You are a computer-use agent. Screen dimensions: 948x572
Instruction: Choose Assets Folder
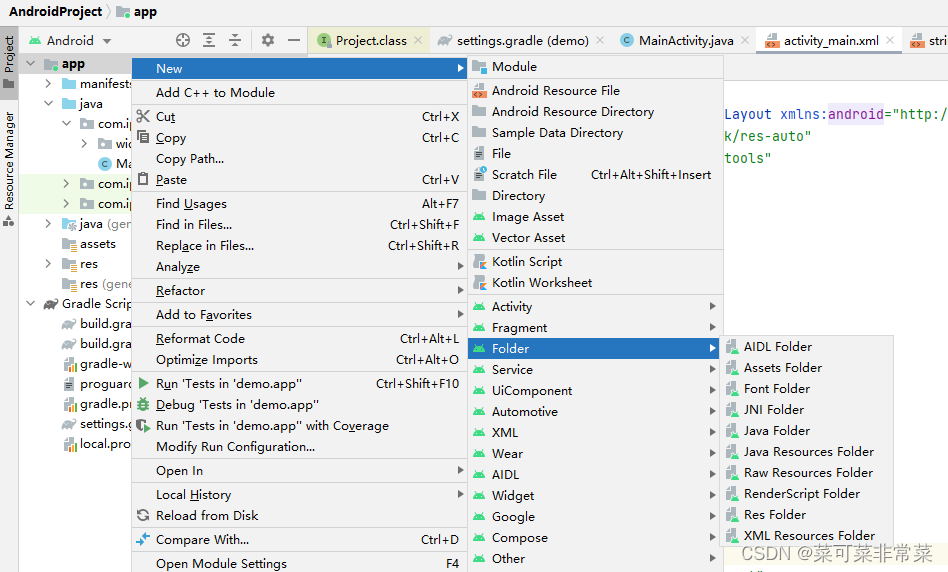pos(808,368)
